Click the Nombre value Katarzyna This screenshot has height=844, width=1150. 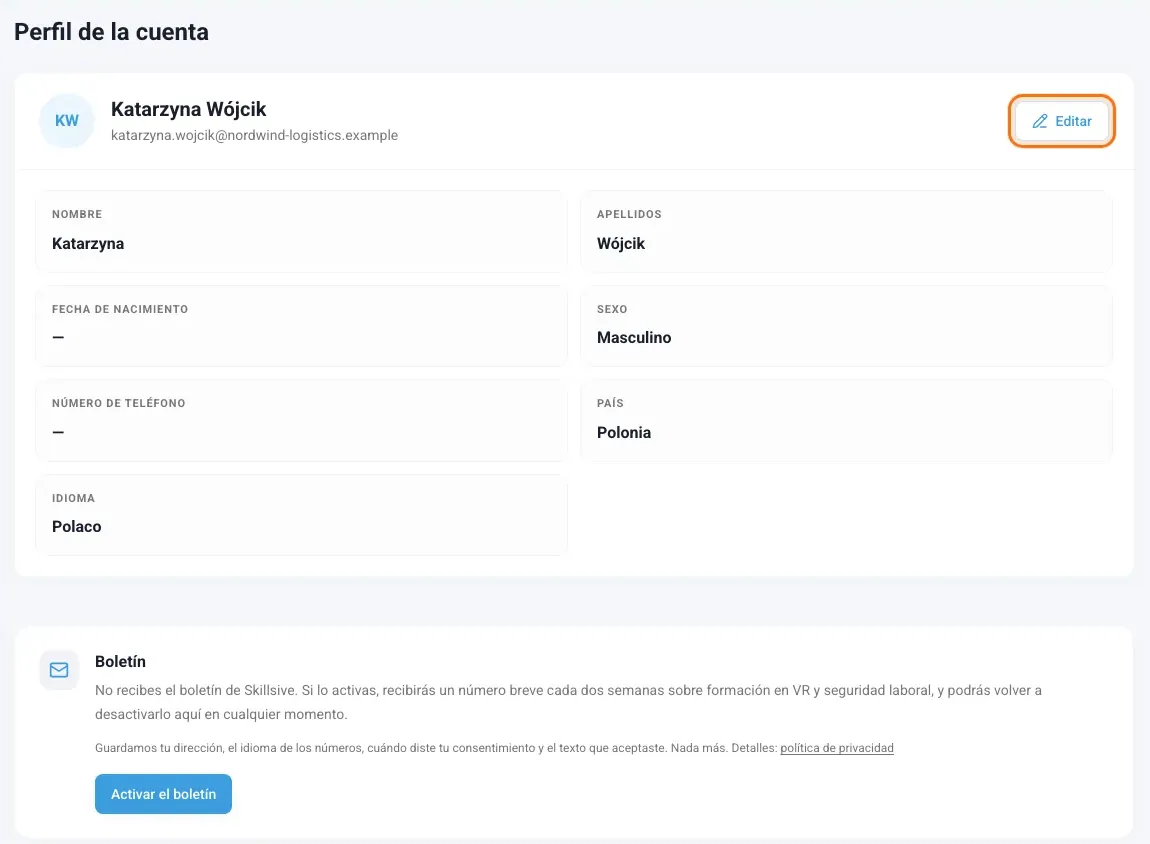pyautogui.click(x=88, y=243)
